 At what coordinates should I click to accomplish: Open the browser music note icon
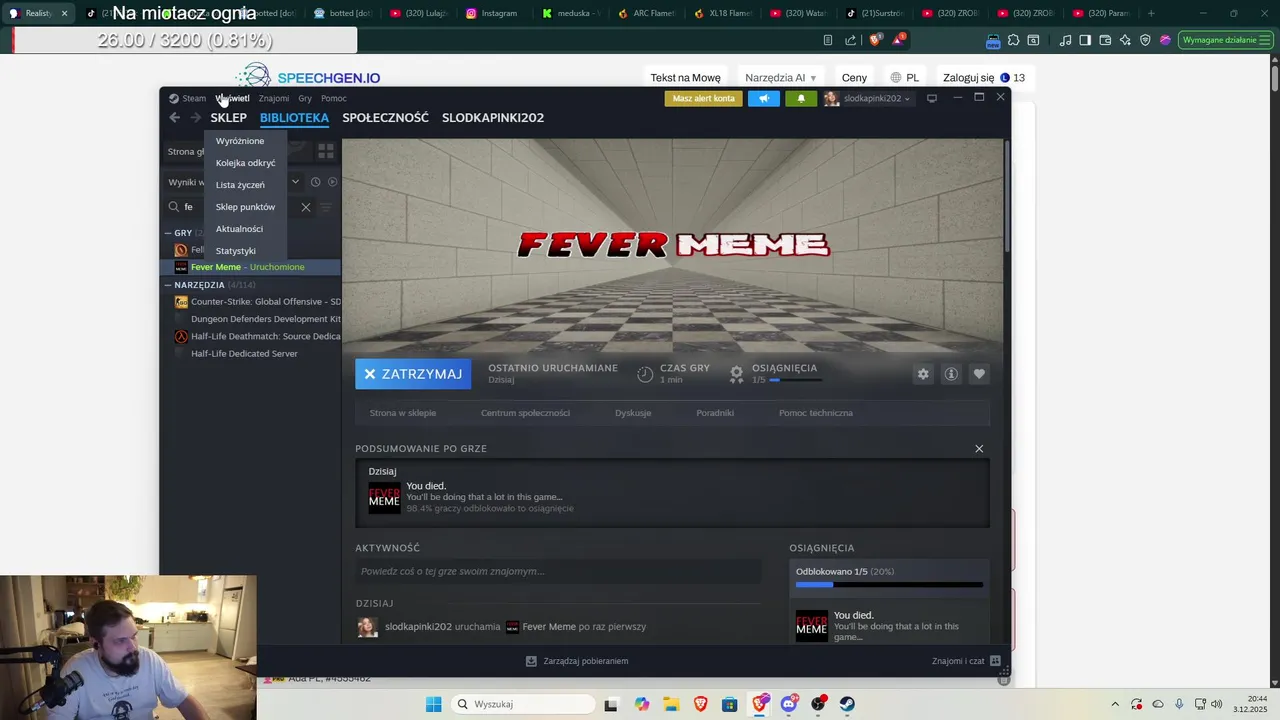click(1065, 40)
